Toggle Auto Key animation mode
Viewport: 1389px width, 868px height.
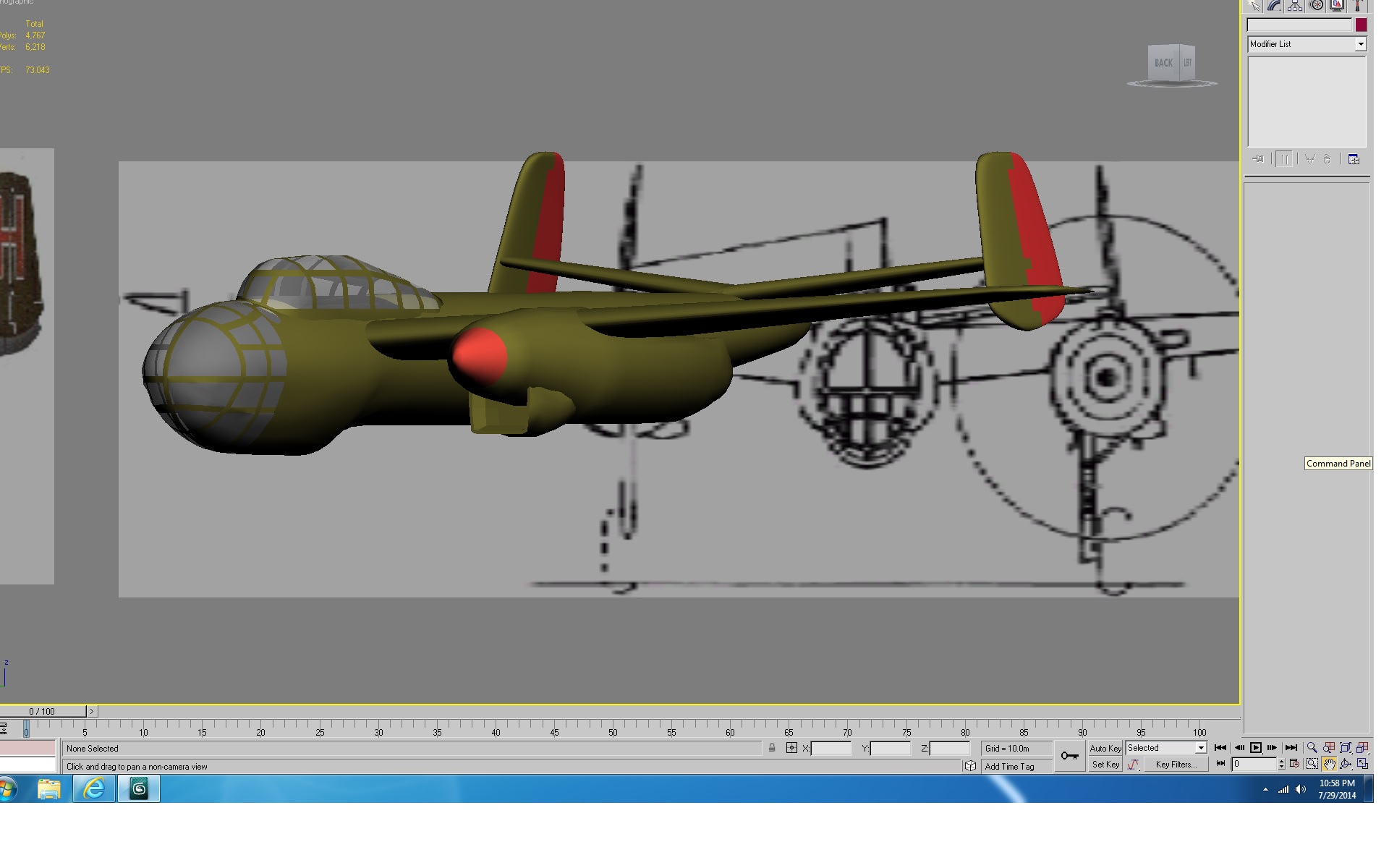click(1105, 748)
